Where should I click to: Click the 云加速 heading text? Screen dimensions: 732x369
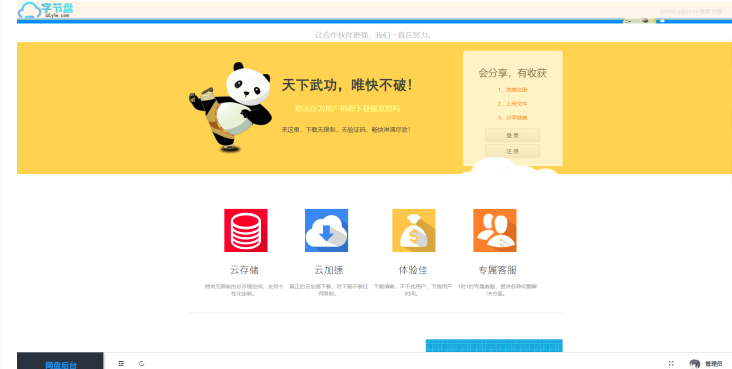[x=329, y=270]
